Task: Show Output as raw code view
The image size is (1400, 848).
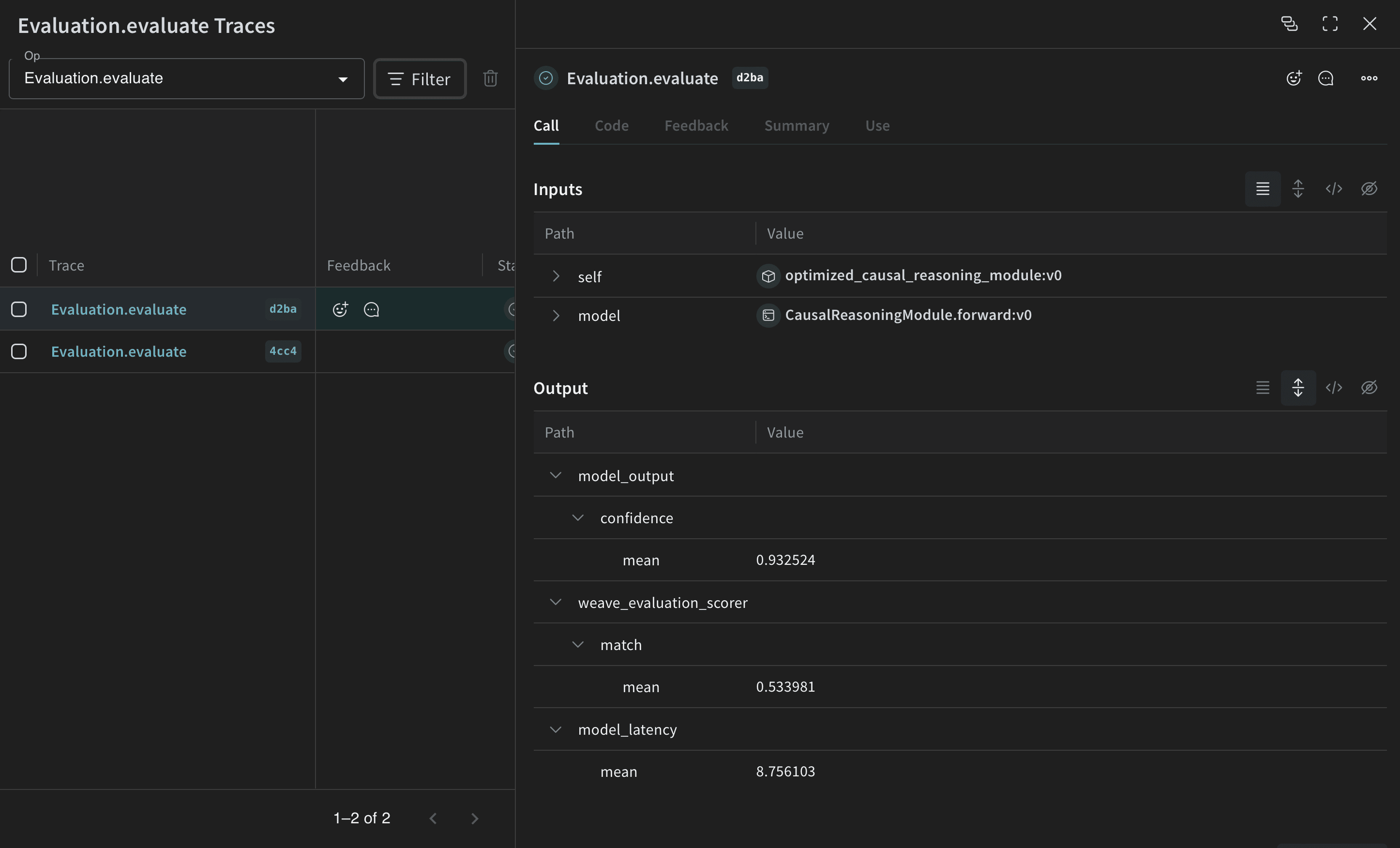Action: [1334, 387]
